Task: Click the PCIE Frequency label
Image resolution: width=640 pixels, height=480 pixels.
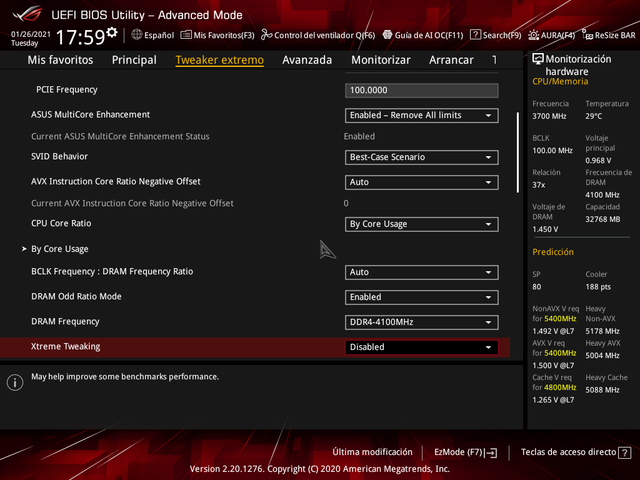Action: tap(67, 90)
